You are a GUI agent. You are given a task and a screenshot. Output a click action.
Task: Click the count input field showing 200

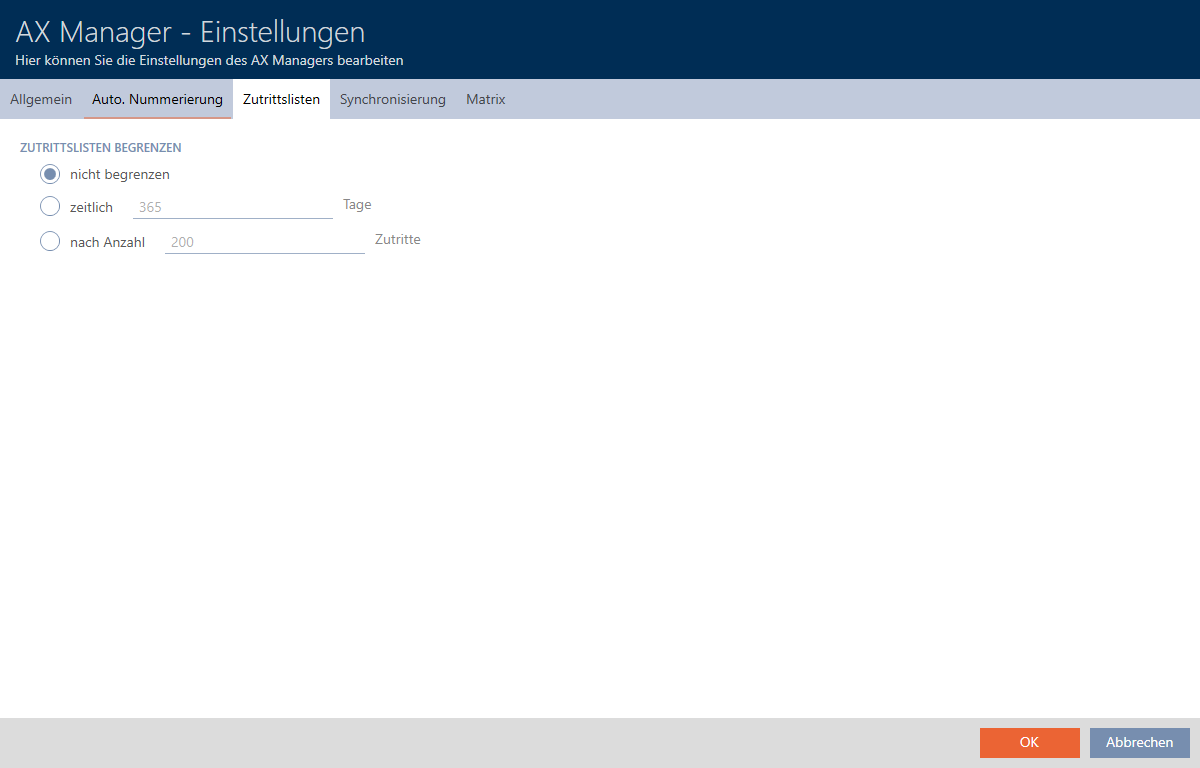(264, 241)
